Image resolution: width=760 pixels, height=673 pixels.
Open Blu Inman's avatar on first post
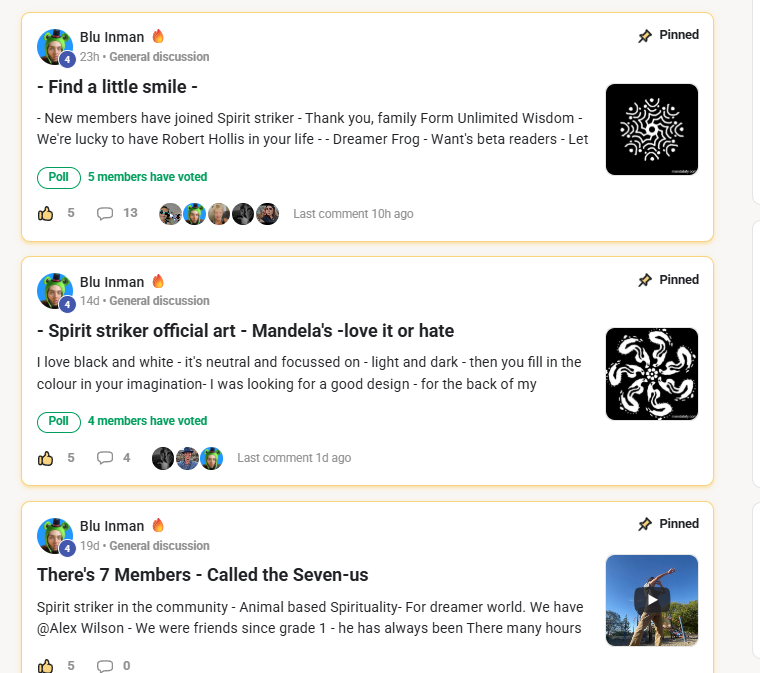54,46
